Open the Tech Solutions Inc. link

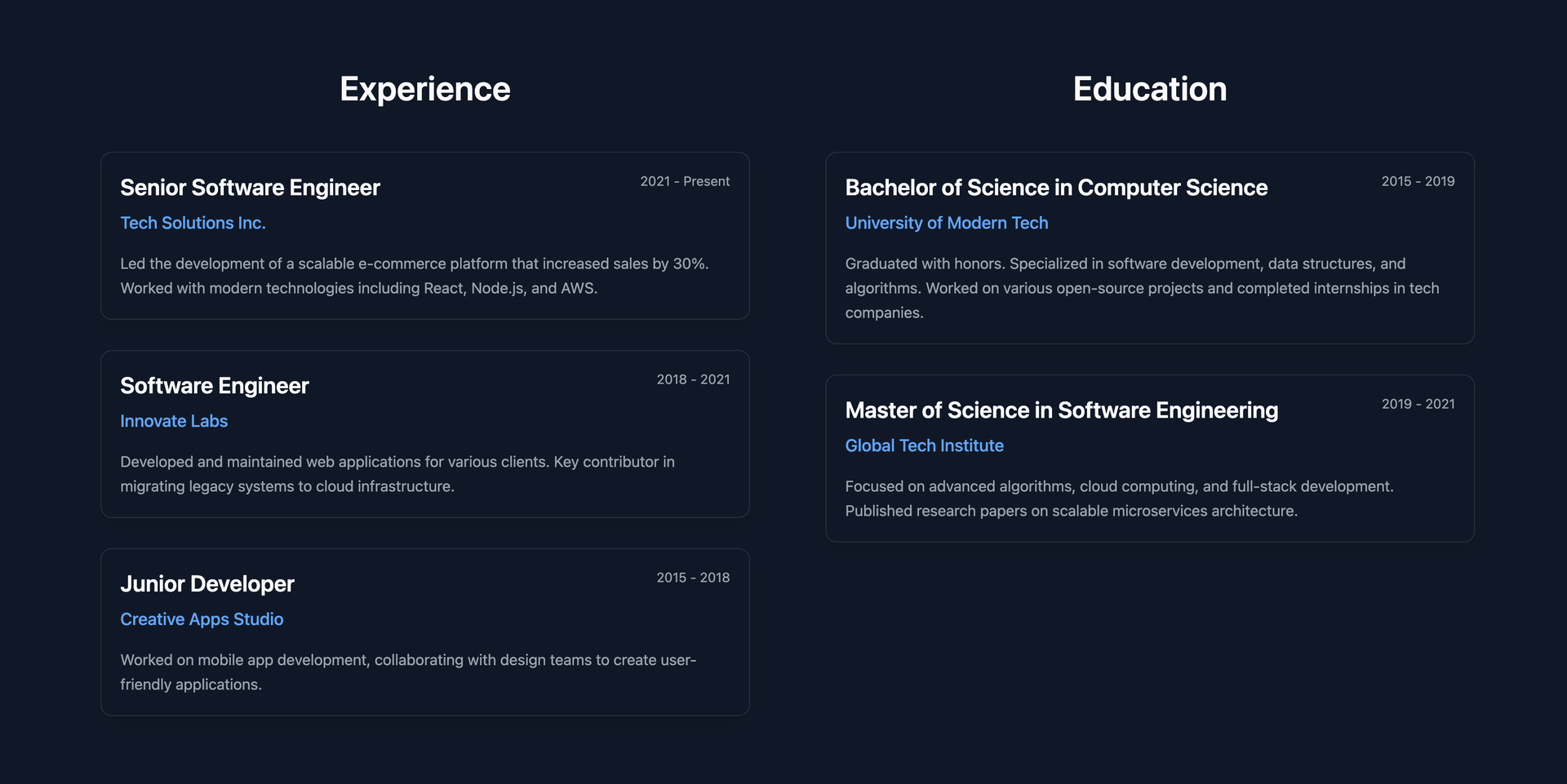193,223
